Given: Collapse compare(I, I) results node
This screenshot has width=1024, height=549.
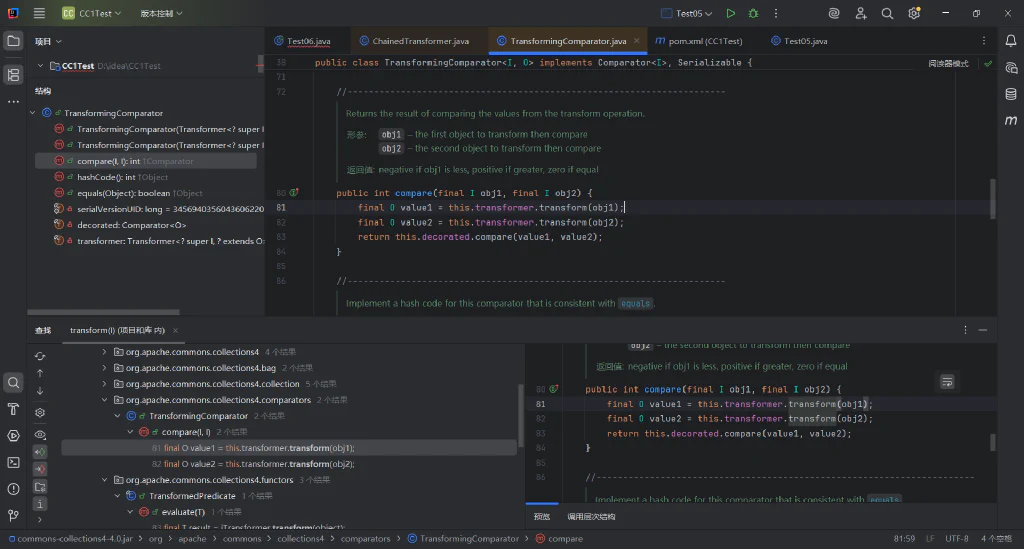Looking at the screenshot, I should click(x=130, y=431).
